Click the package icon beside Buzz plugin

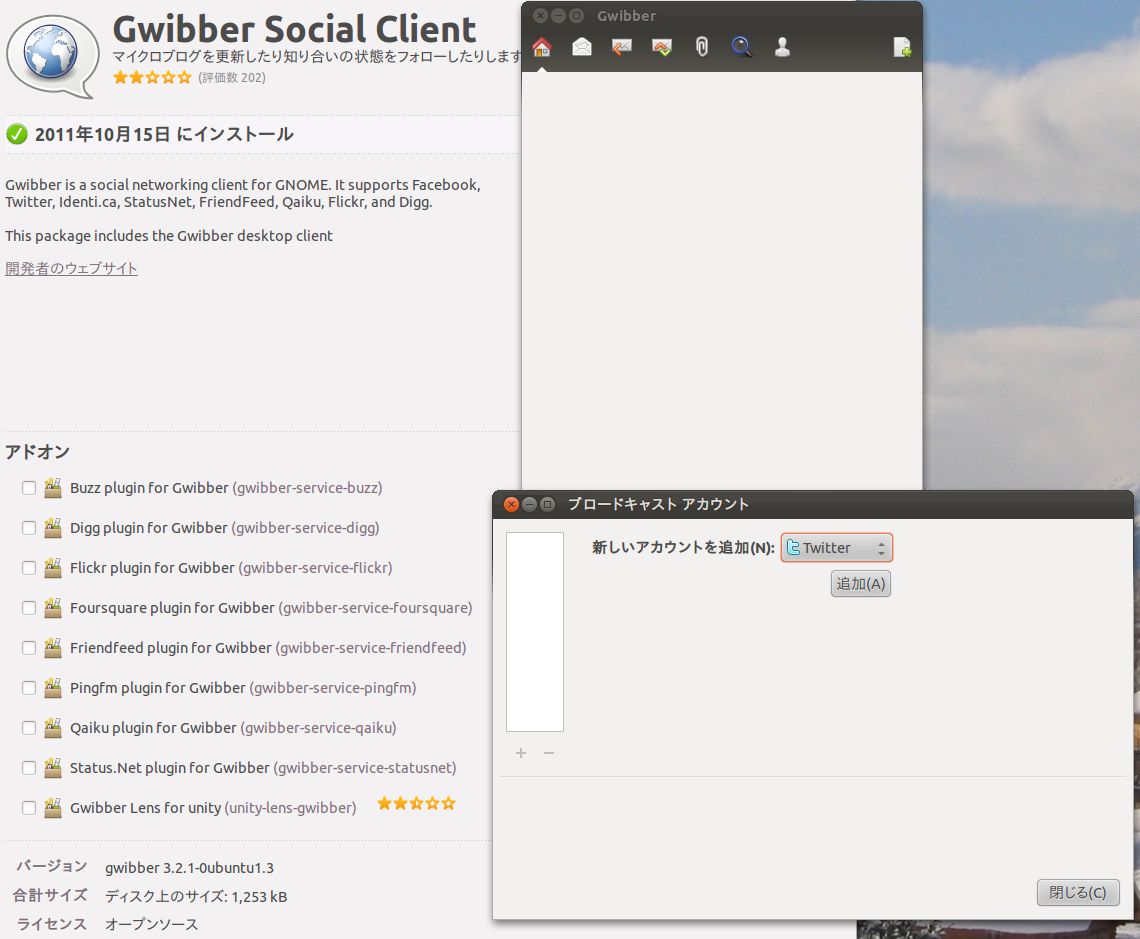click(52, 488)
